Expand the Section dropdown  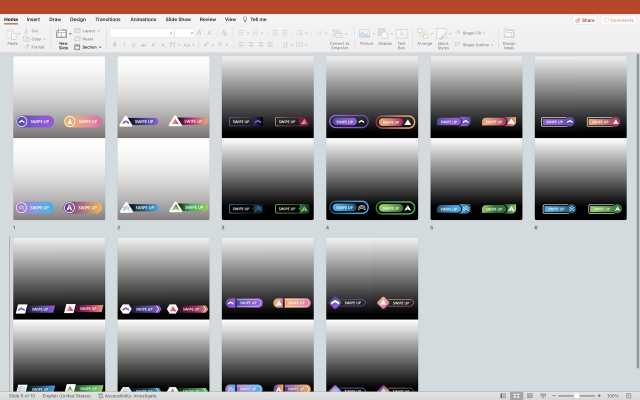tap(89, 47)
